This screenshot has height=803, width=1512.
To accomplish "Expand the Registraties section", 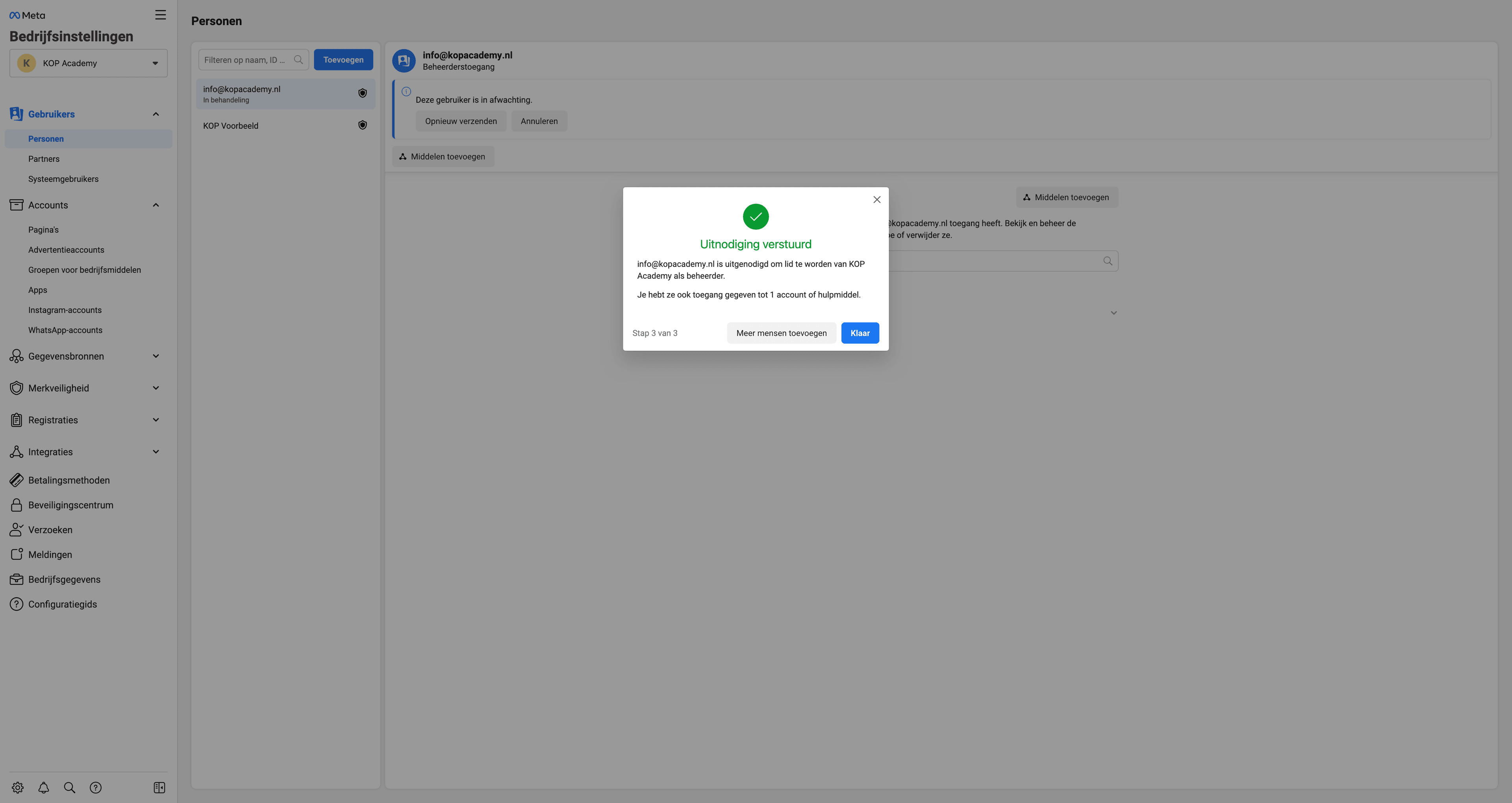I will [x=156, y=420].
